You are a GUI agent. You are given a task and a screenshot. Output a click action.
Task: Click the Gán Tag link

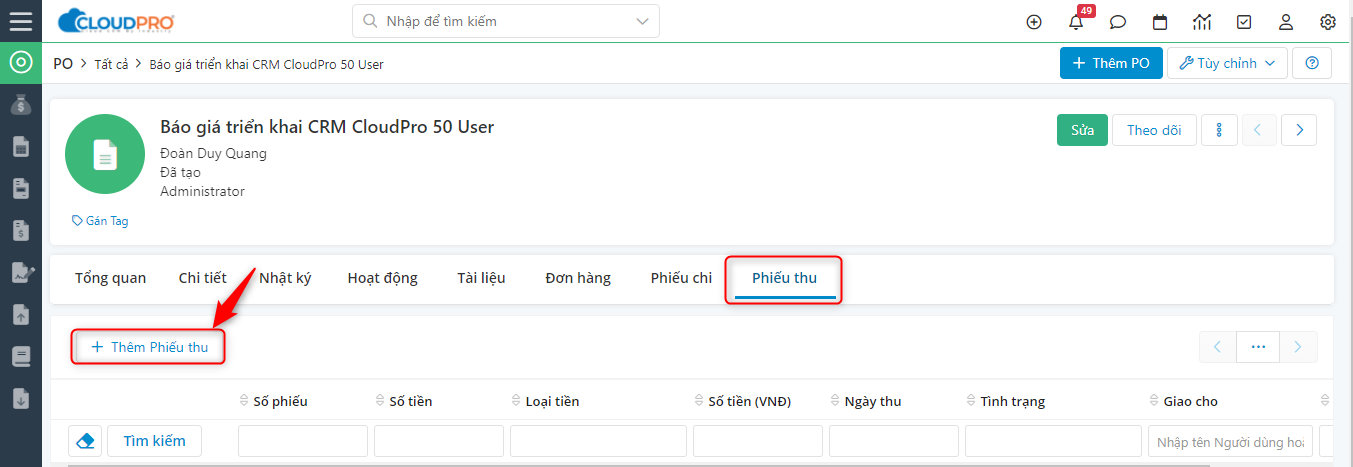(x=100, y=221)
